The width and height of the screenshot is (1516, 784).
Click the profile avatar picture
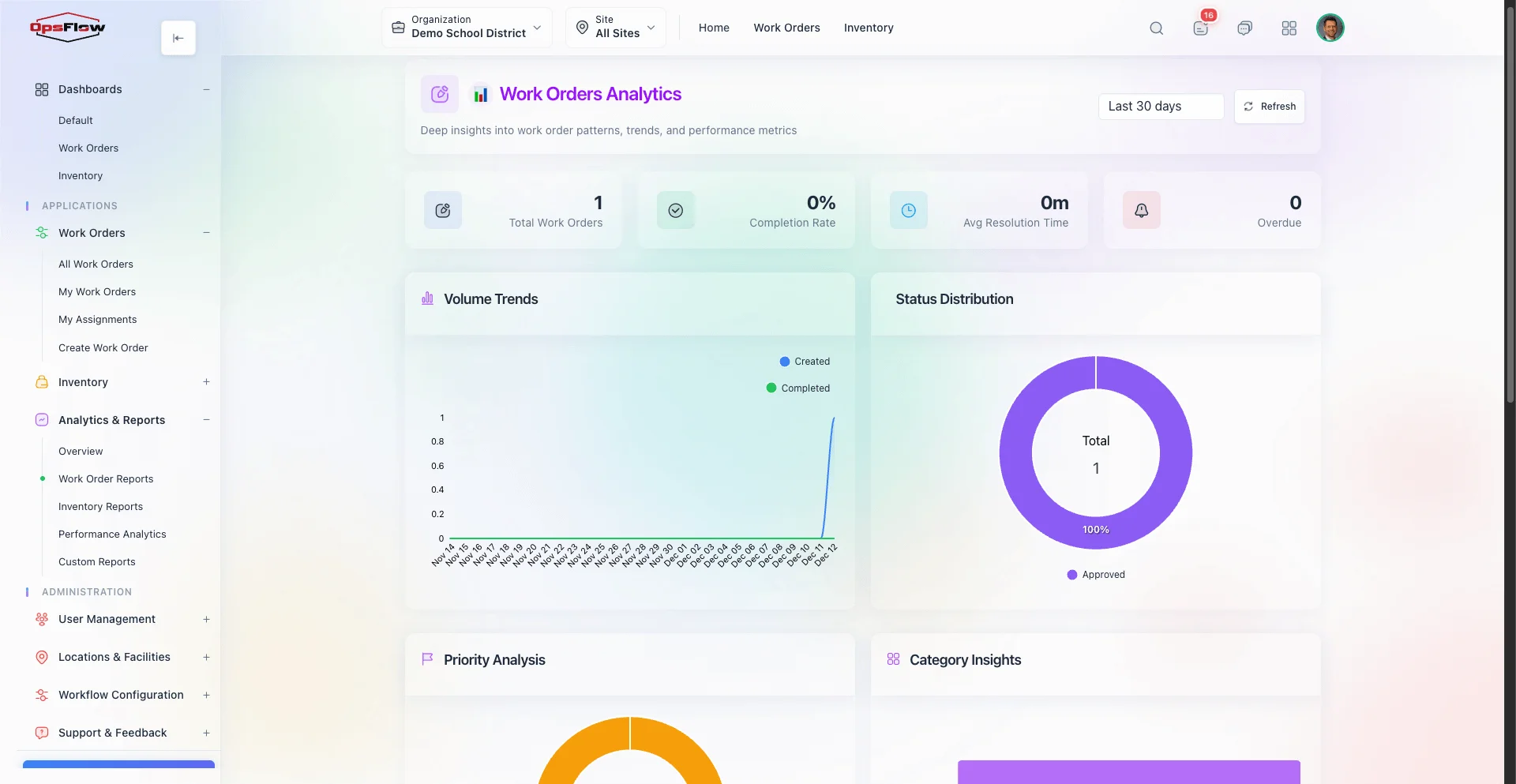pos(1331,28)
